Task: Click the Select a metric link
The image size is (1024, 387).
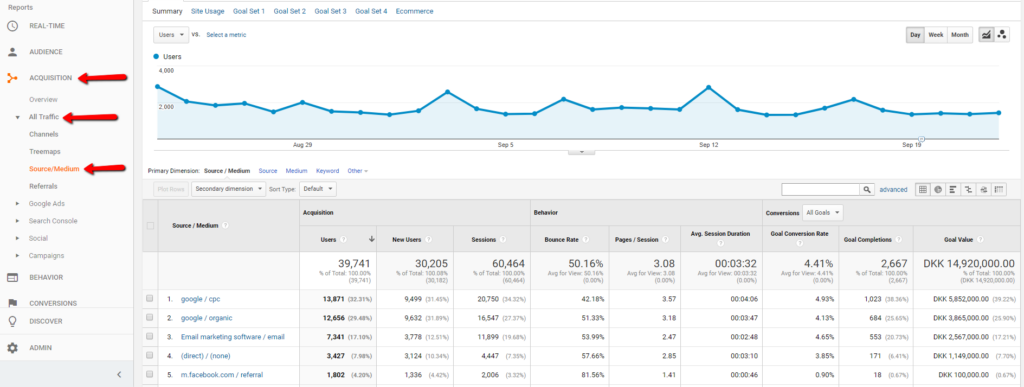Action: 226,35
